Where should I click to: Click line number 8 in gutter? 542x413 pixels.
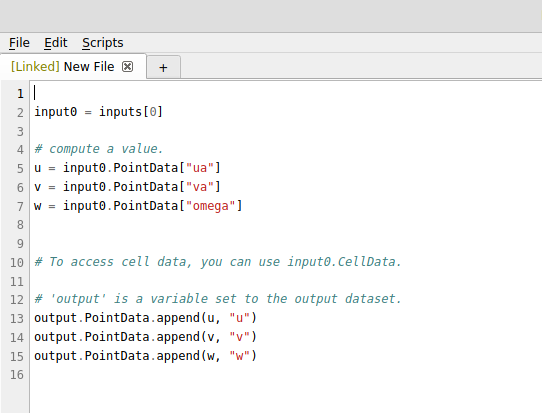pyautogui.click(x=20, y=225)
